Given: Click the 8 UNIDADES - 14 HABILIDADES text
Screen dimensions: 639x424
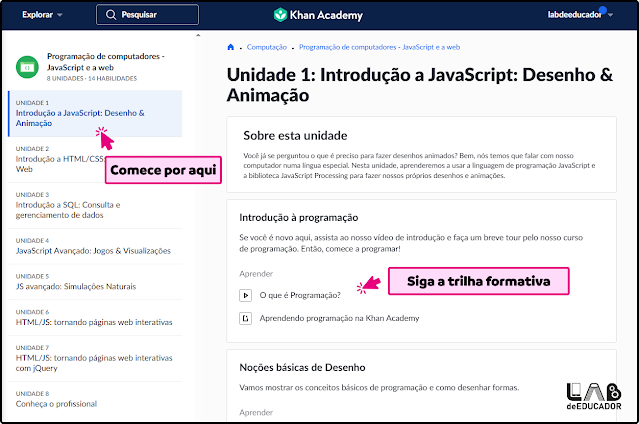Looking at the screenshot, I should click(x=92, y=78).
